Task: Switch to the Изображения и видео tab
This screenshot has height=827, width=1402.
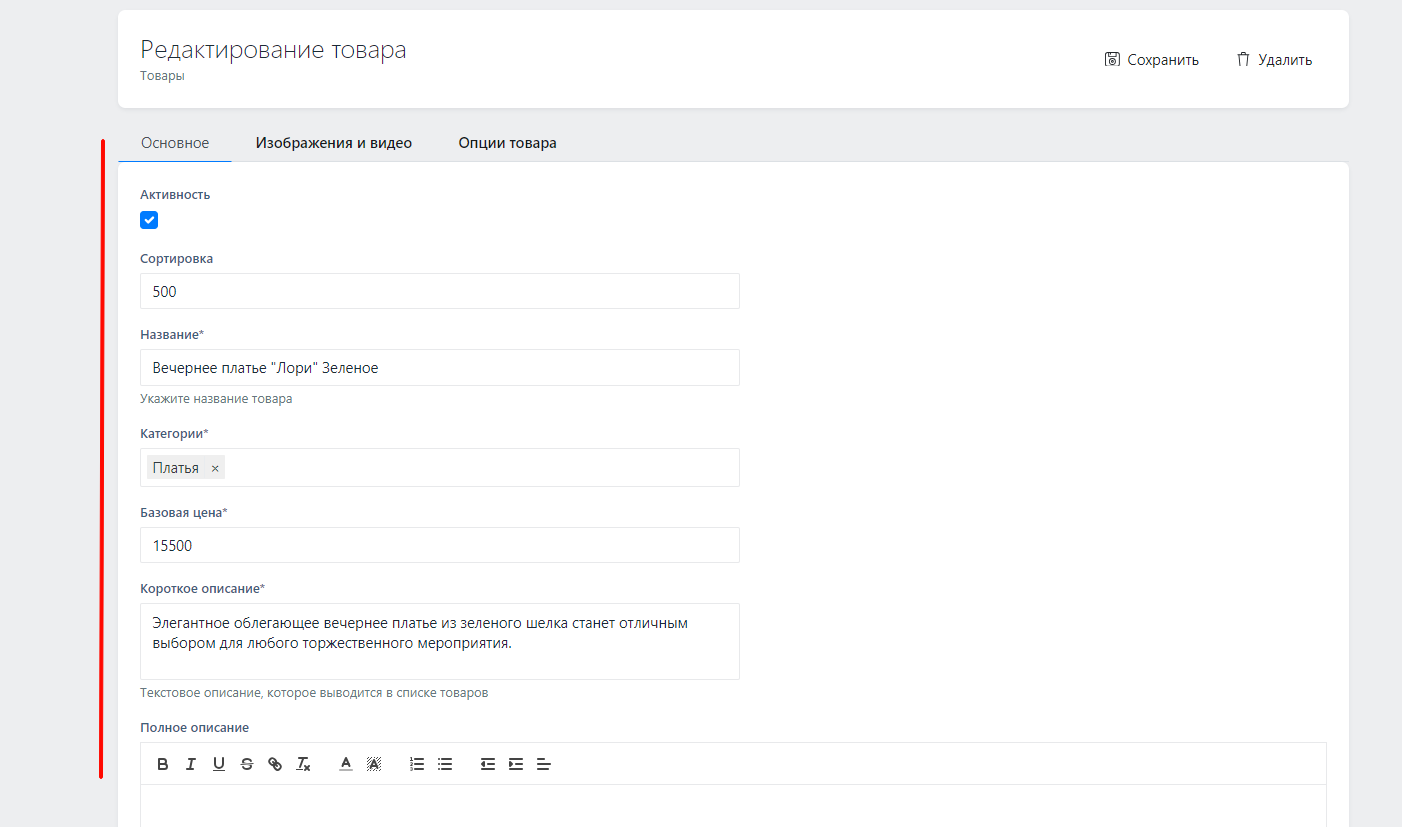Action: click(333, 143)
